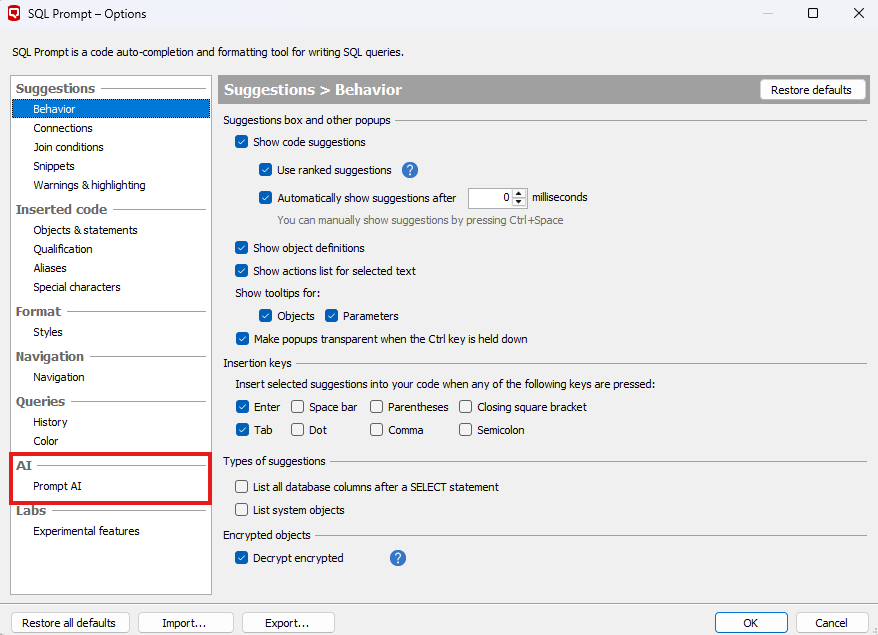878x635 pixels.
Task: Close the SQL Prompt Options window
Action: point(858,13)
